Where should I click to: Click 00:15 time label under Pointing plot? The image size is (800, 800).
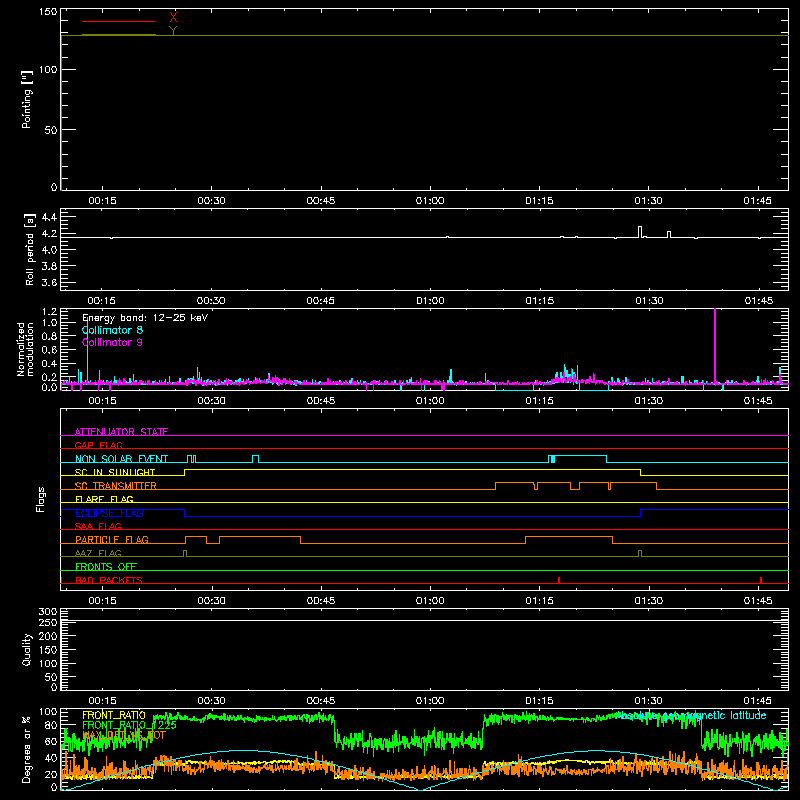click(x=102, y=201)
